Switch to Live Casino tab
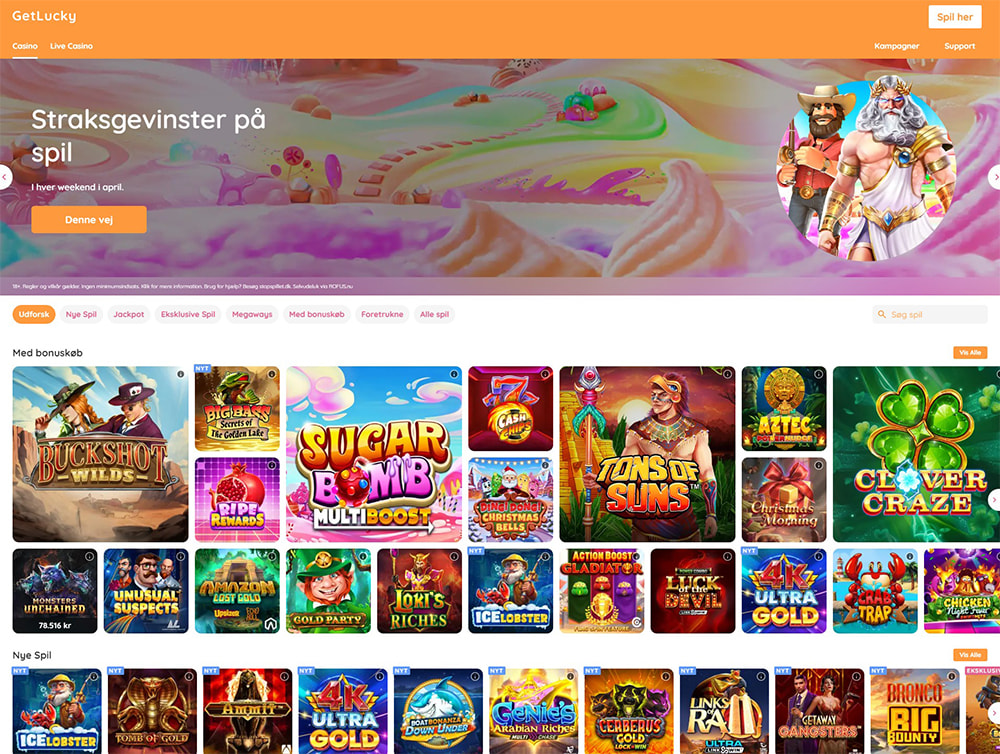Screen dimensions: 1000x754 click(71, 46)
